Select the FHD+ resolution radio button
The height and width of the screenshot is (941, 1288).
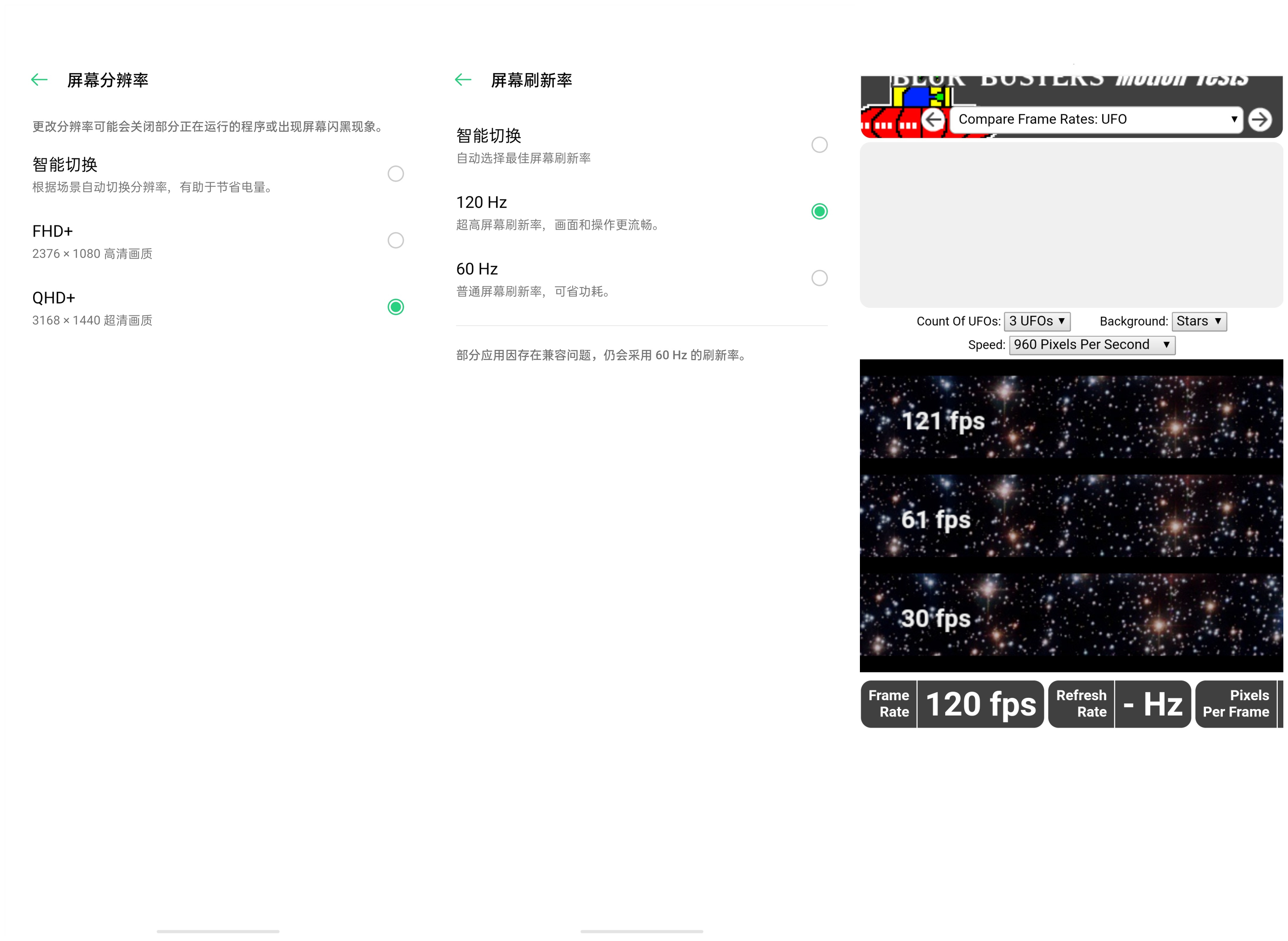396,240
